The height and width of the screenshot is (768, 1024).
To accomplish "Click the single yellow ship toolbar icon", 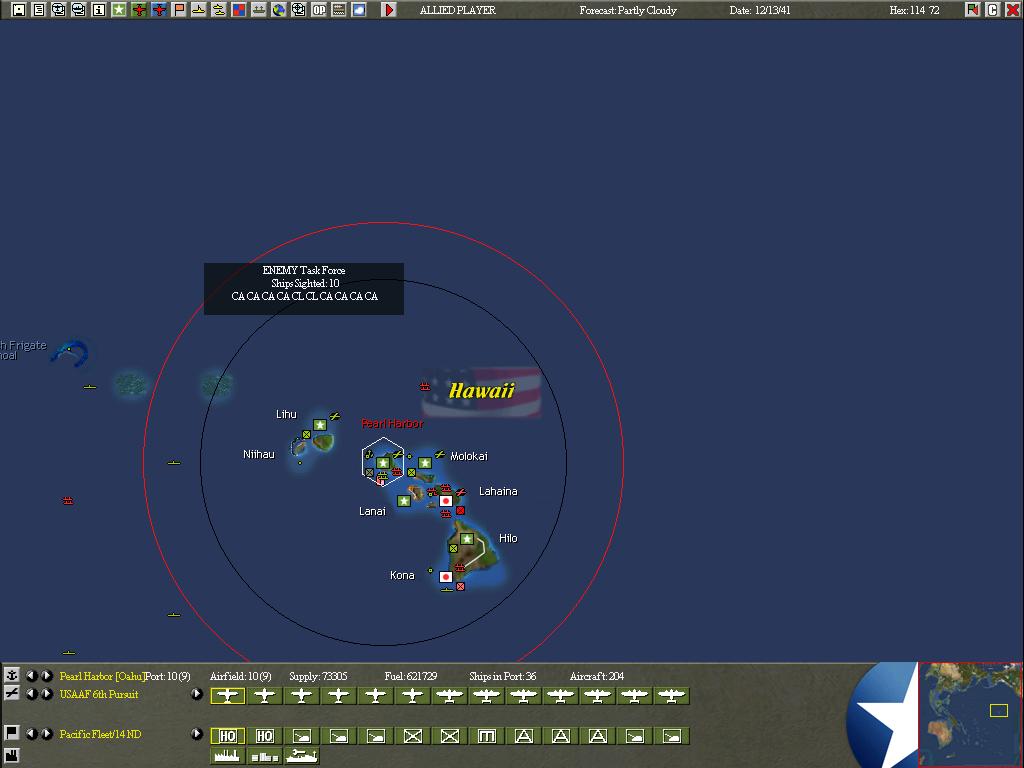I will coord(199,10).
